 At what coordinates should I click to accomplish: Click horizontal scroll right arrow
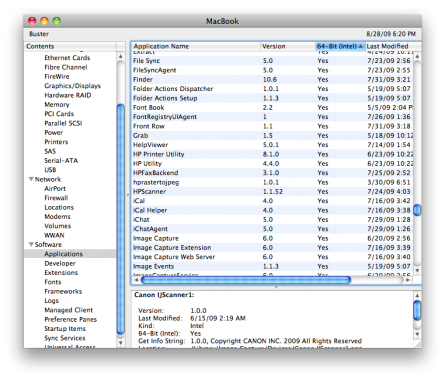point(408,280)
